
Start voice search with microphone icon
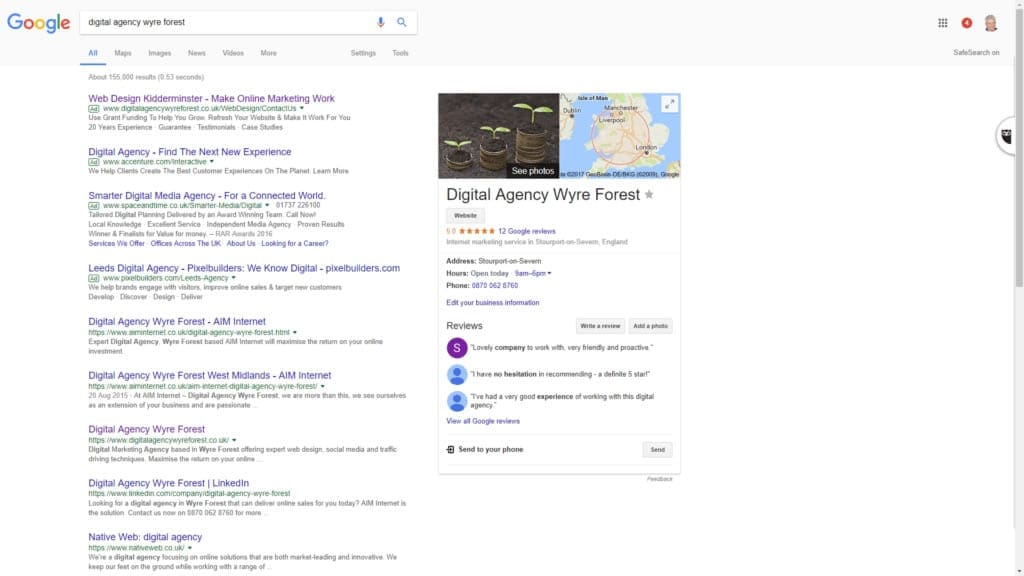(x=380, y=22)
